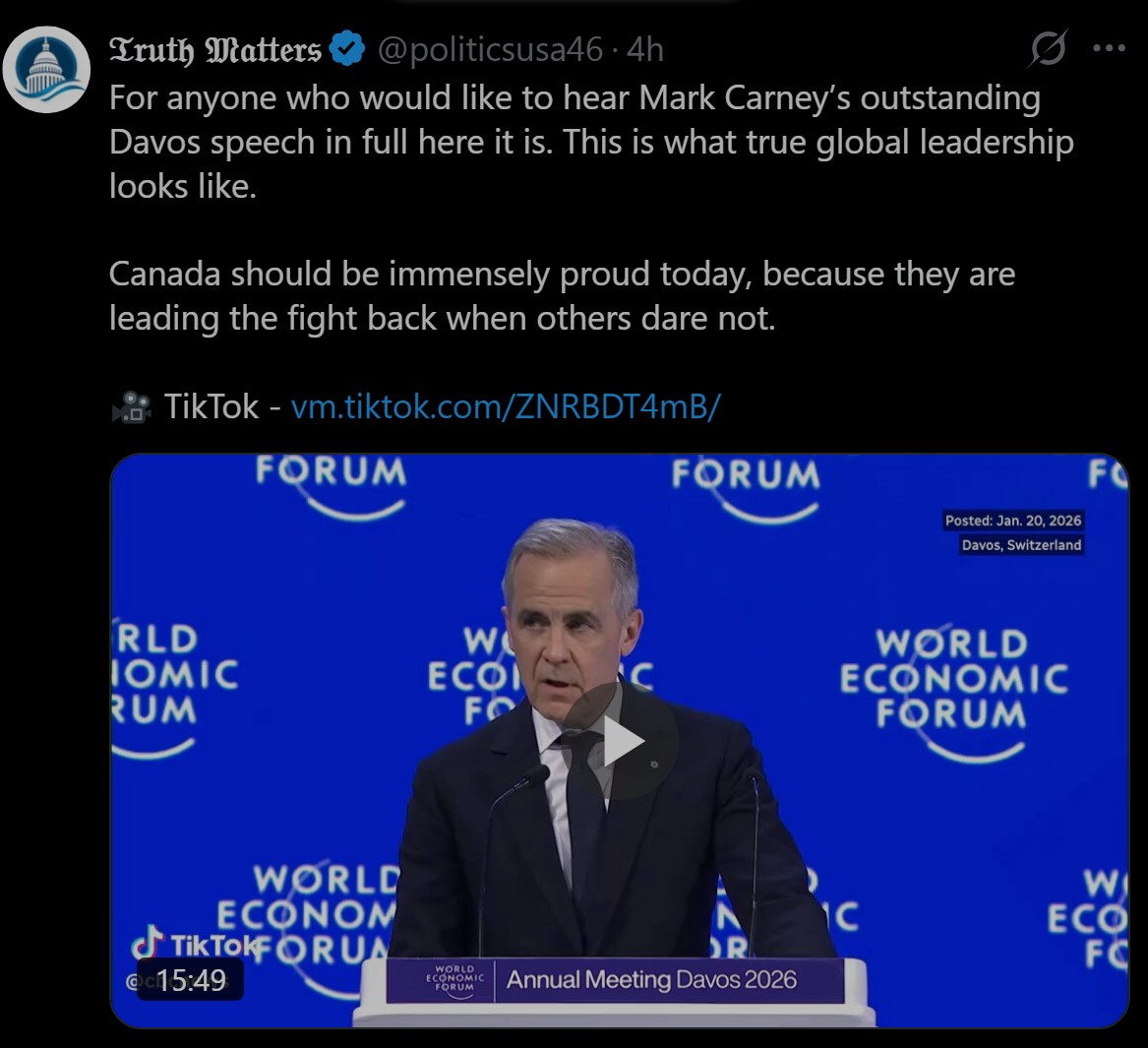This screenshot has height=1048, width=1148.
Task: Open the post via 4h timestamp
Action: [645, 49]
